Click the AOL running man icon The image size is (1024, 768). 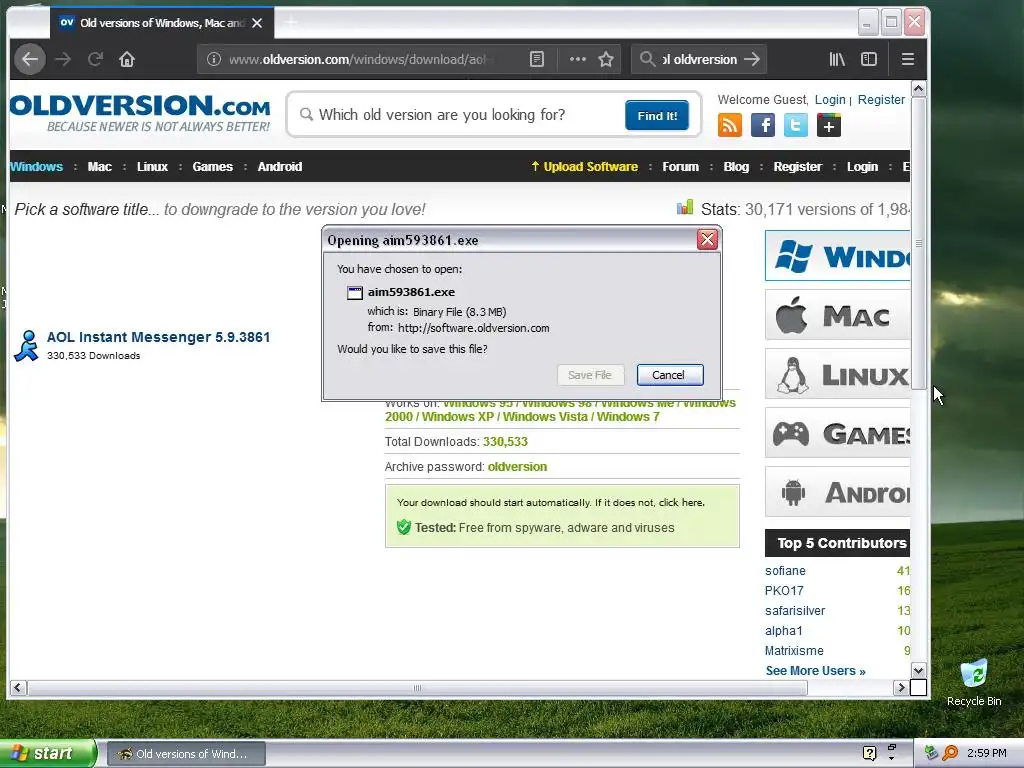[x=27, y=345]
